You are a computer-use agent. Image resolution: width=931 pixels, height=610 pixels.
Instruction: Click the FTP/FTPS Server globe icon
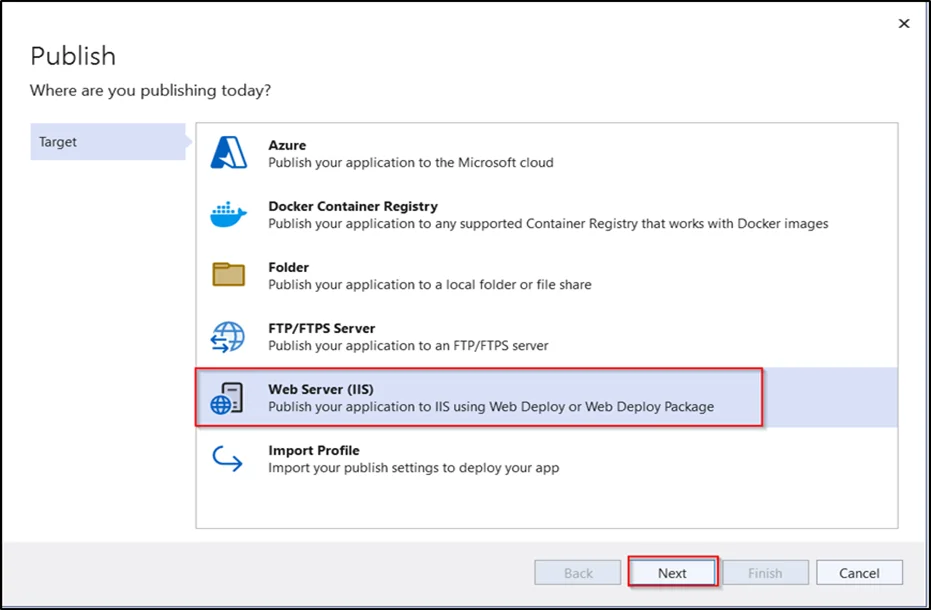pyautogui.click(x=228, y=336)
